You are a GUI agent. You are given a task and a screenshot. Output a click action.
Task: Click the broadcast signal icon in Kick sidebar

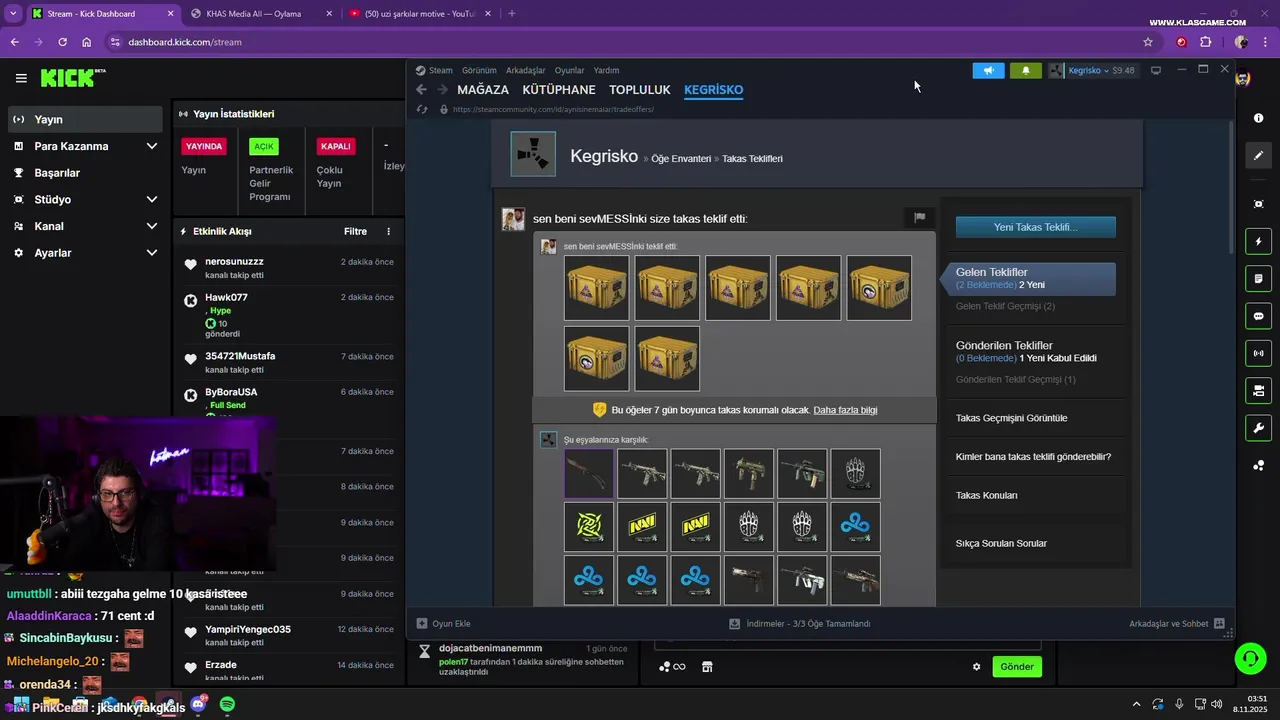[1258, 353]
